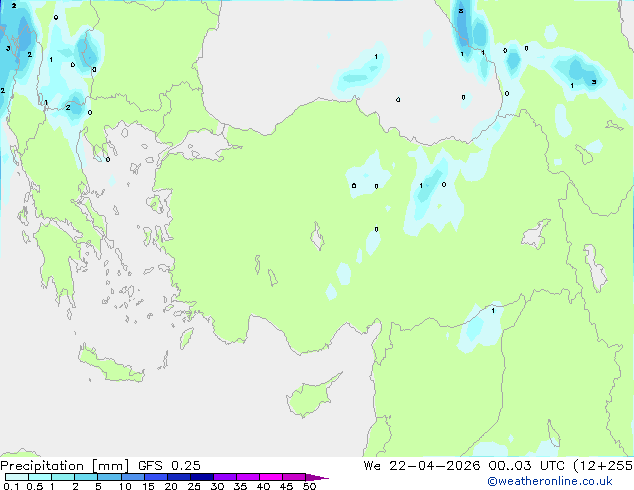Click the '00..03 UTC' time text
This screenshot has width=634, height=490.
coord(526,466)
